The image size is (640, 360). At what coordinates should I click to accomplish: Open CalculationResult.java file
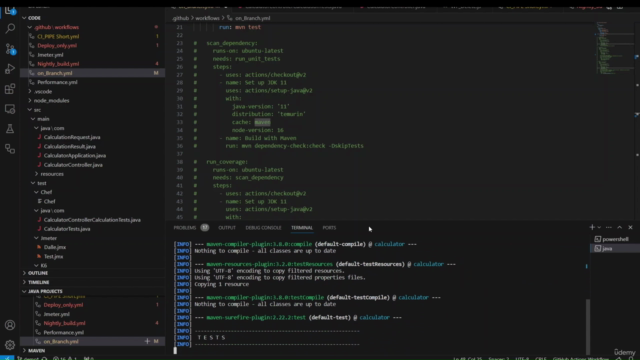coord(70,147)
